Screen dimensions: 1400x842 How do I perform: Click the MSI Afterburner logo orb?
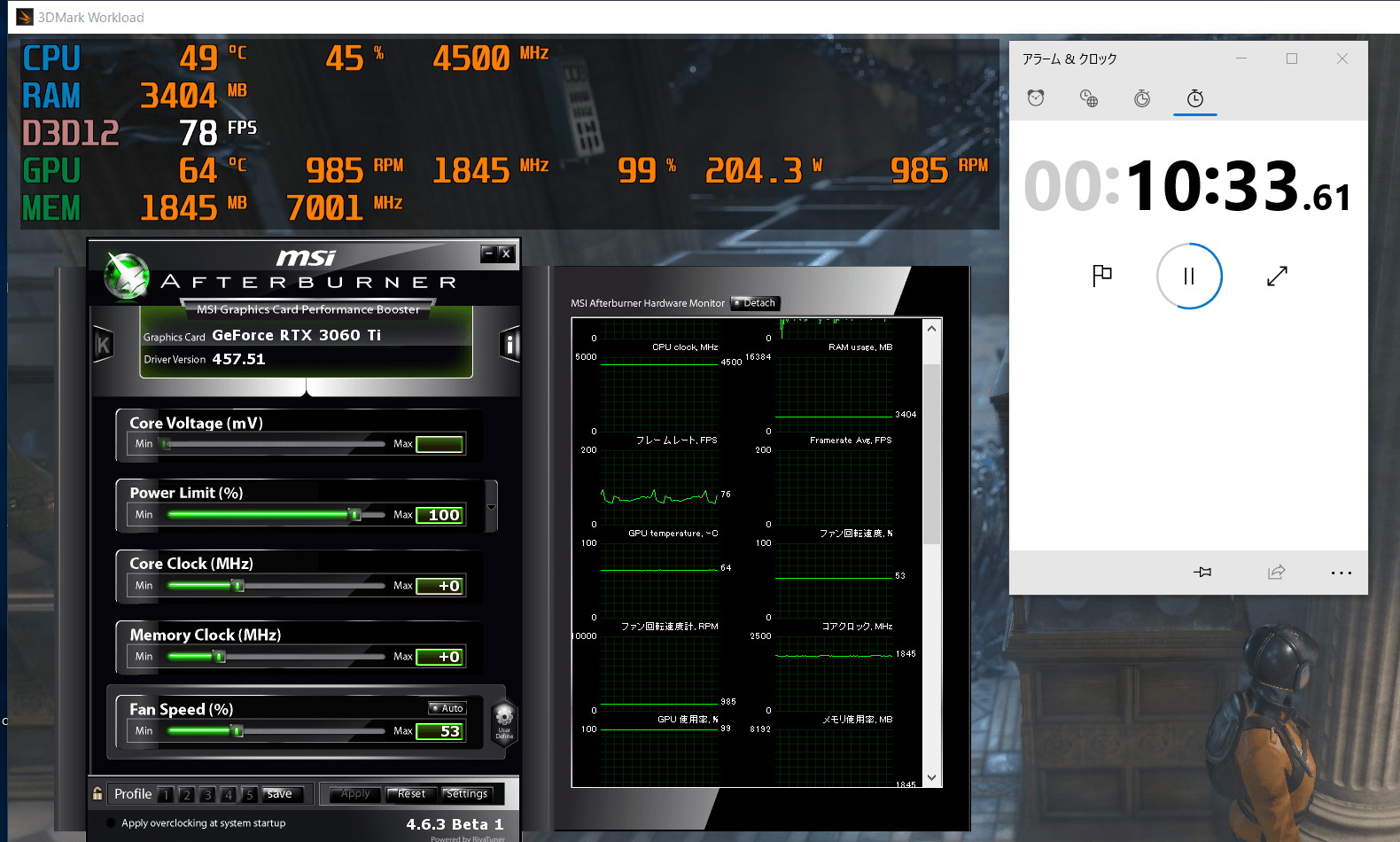click(127, 276)
